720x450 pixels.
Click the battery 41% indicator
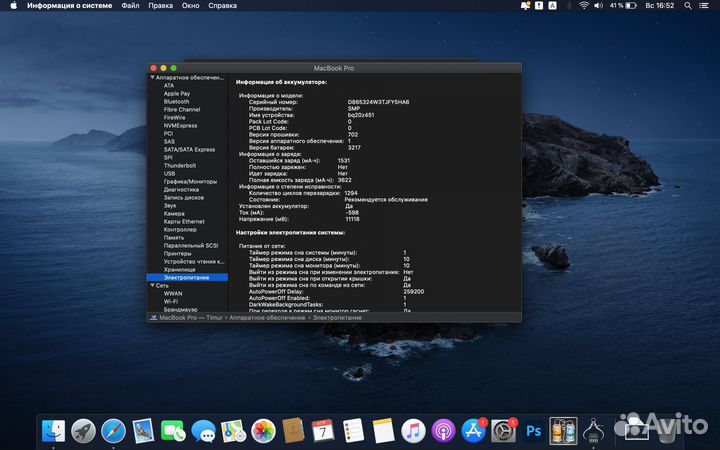[623, 6]
